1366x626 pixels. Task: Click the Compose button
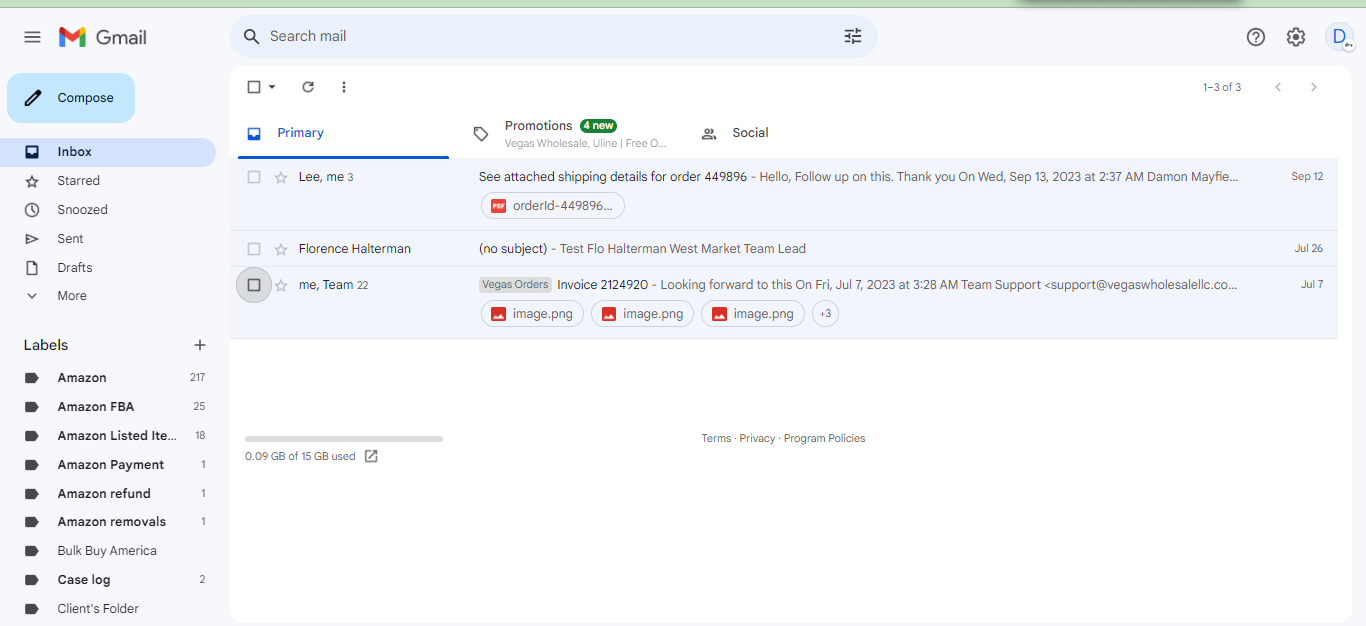(71, 98)
